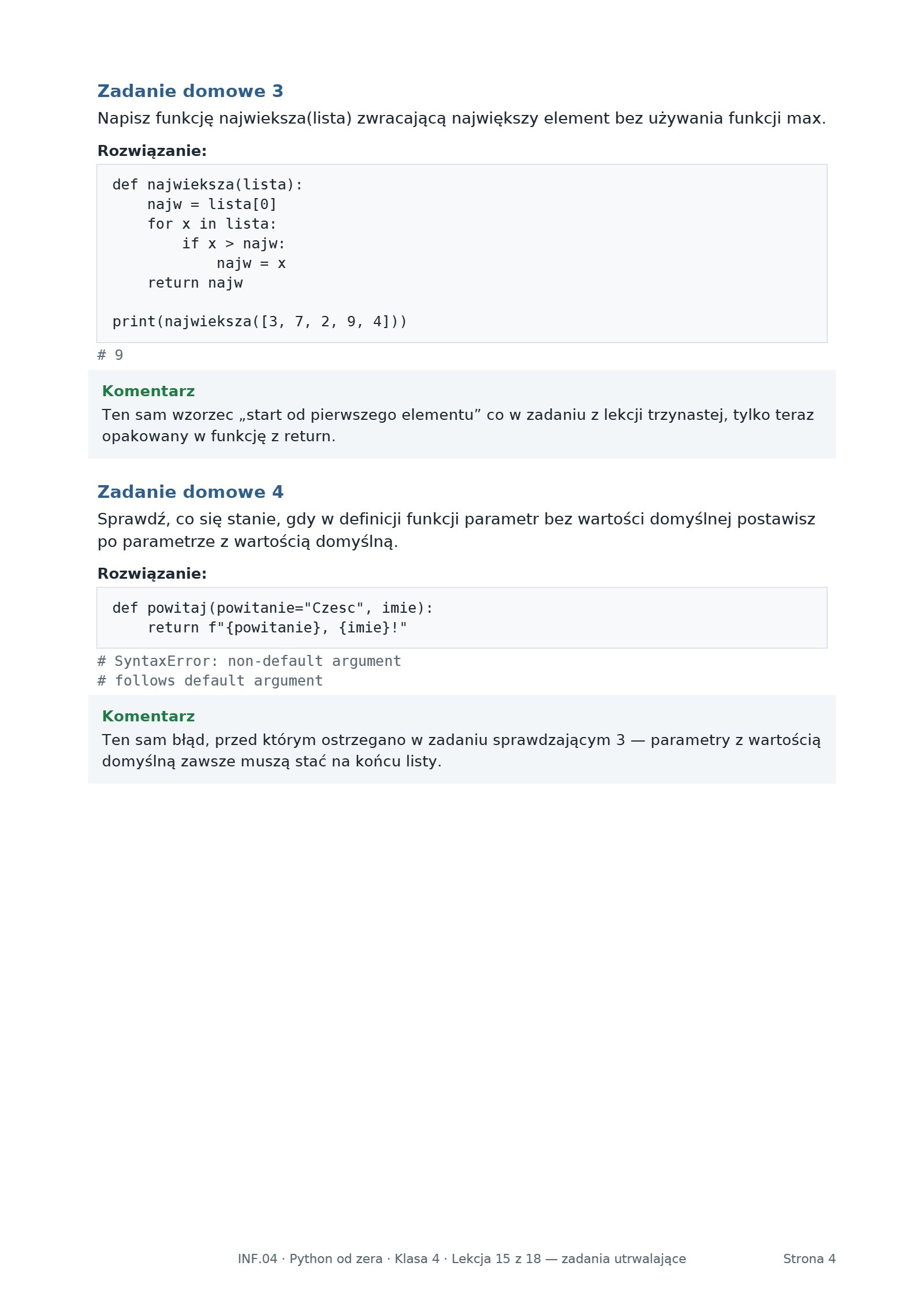Viewport: 924px width, 1307px height.
Task: Click the heading Zadanie domowe 3
Action: [190, 91]
